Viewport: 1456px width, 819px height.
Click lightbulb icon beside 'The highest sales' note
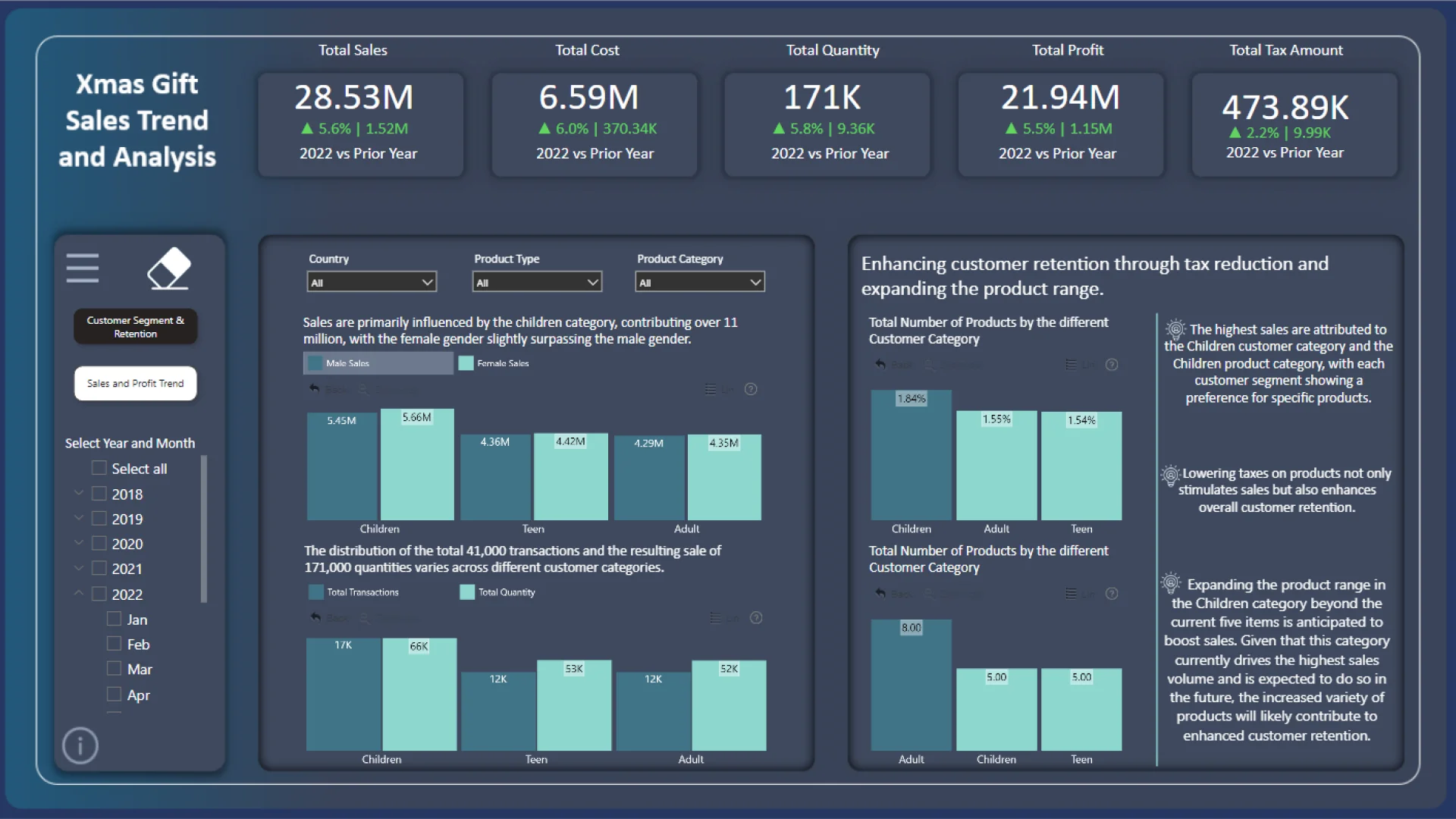tap(1175, 329)
